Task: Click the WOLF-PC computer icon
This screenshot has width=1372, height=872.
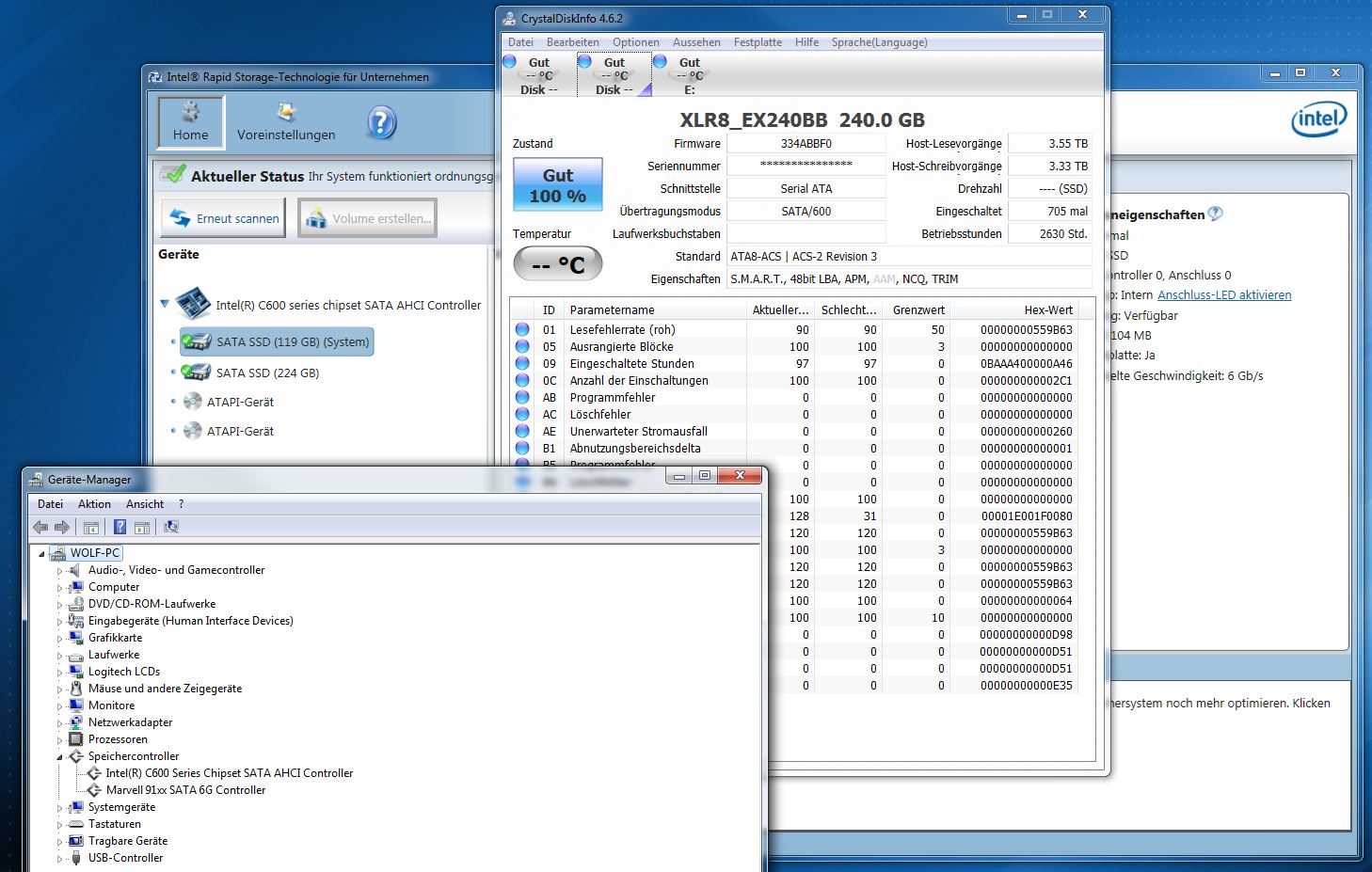Action: tap(58, 553)
